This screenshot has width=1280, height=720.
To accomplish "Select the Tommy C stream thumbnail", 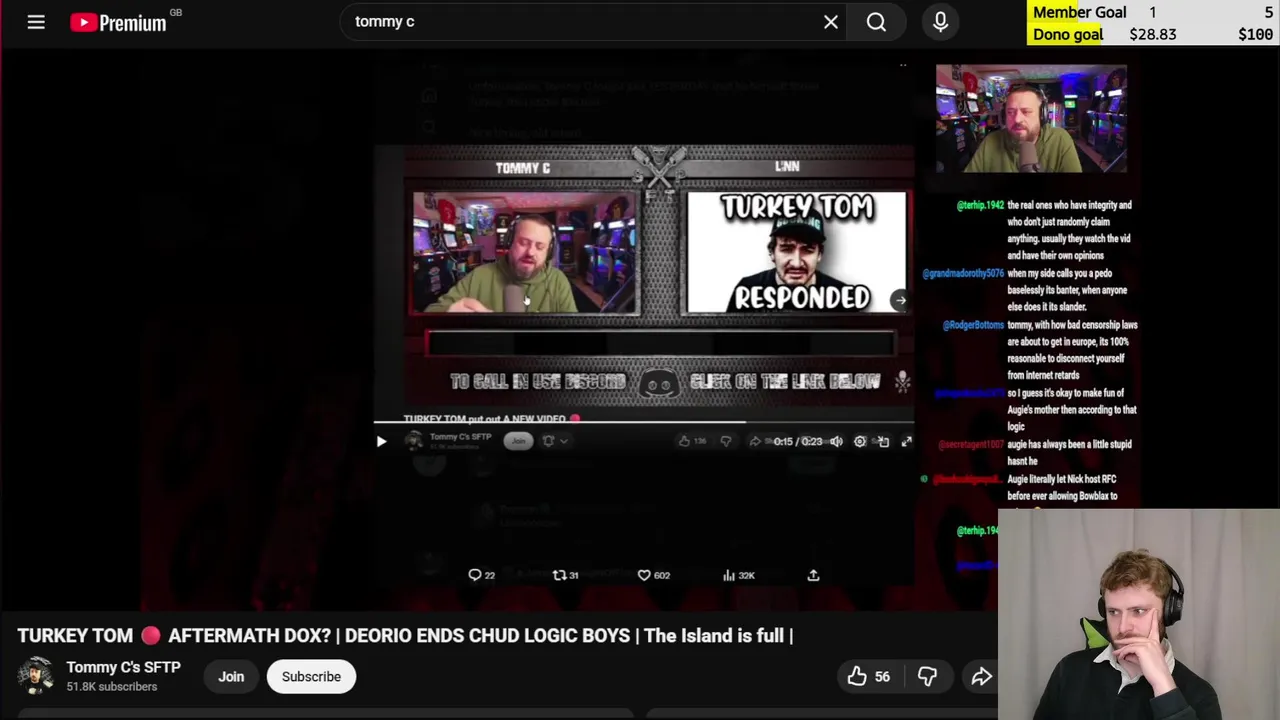I will click(526, 253).
